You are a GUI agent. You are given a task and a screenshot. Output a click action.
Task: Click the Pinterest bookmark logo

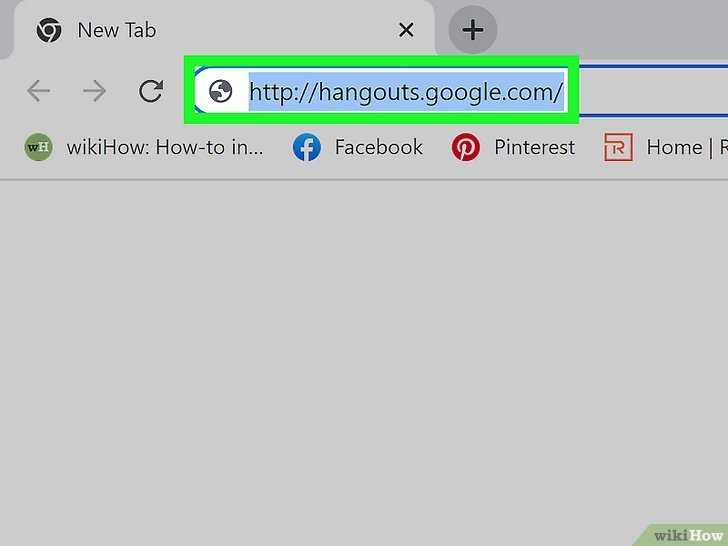pos(466,148)
